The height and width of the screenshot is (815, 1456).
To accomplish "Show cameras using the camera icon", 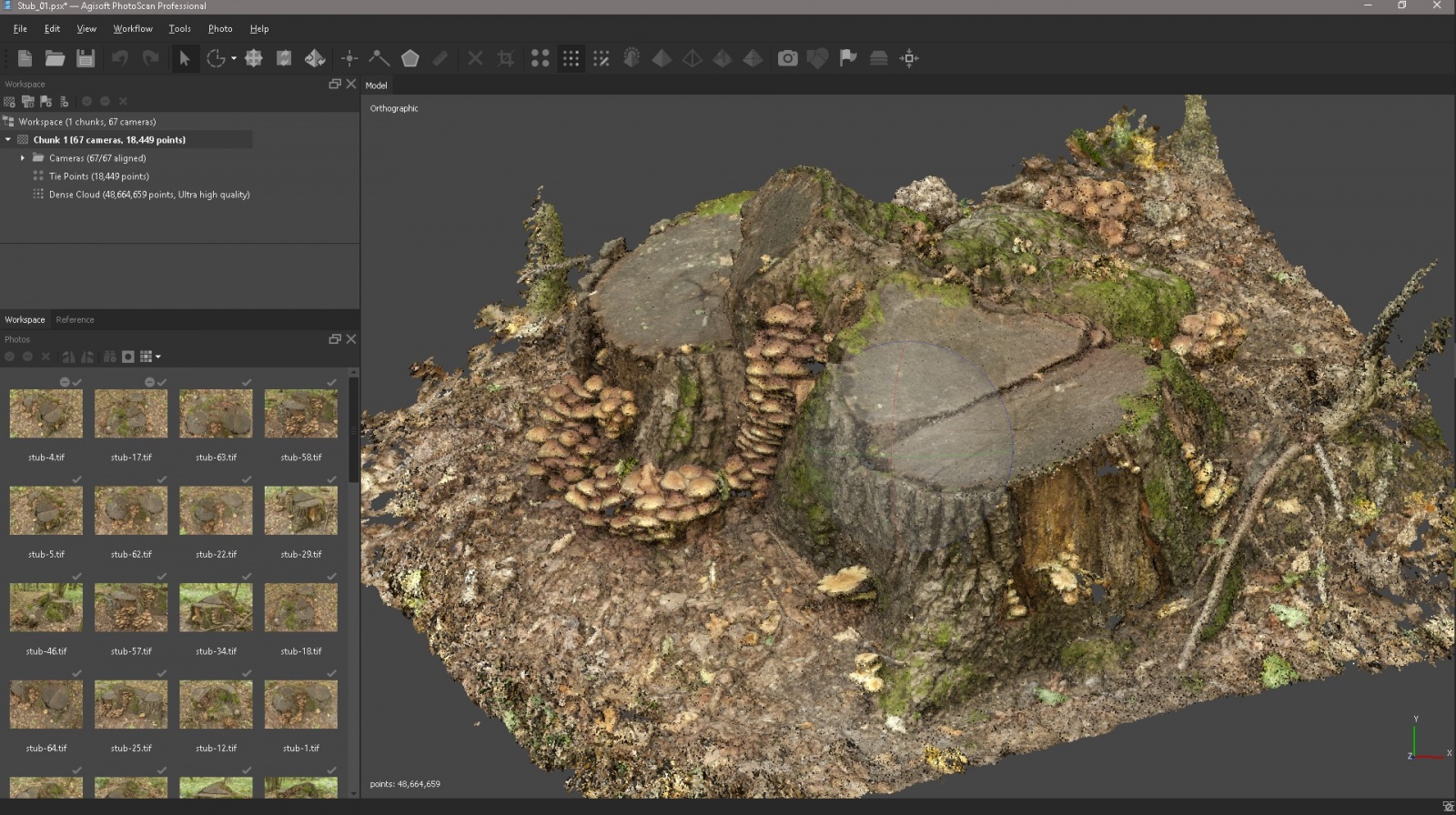I will point(787,58).
